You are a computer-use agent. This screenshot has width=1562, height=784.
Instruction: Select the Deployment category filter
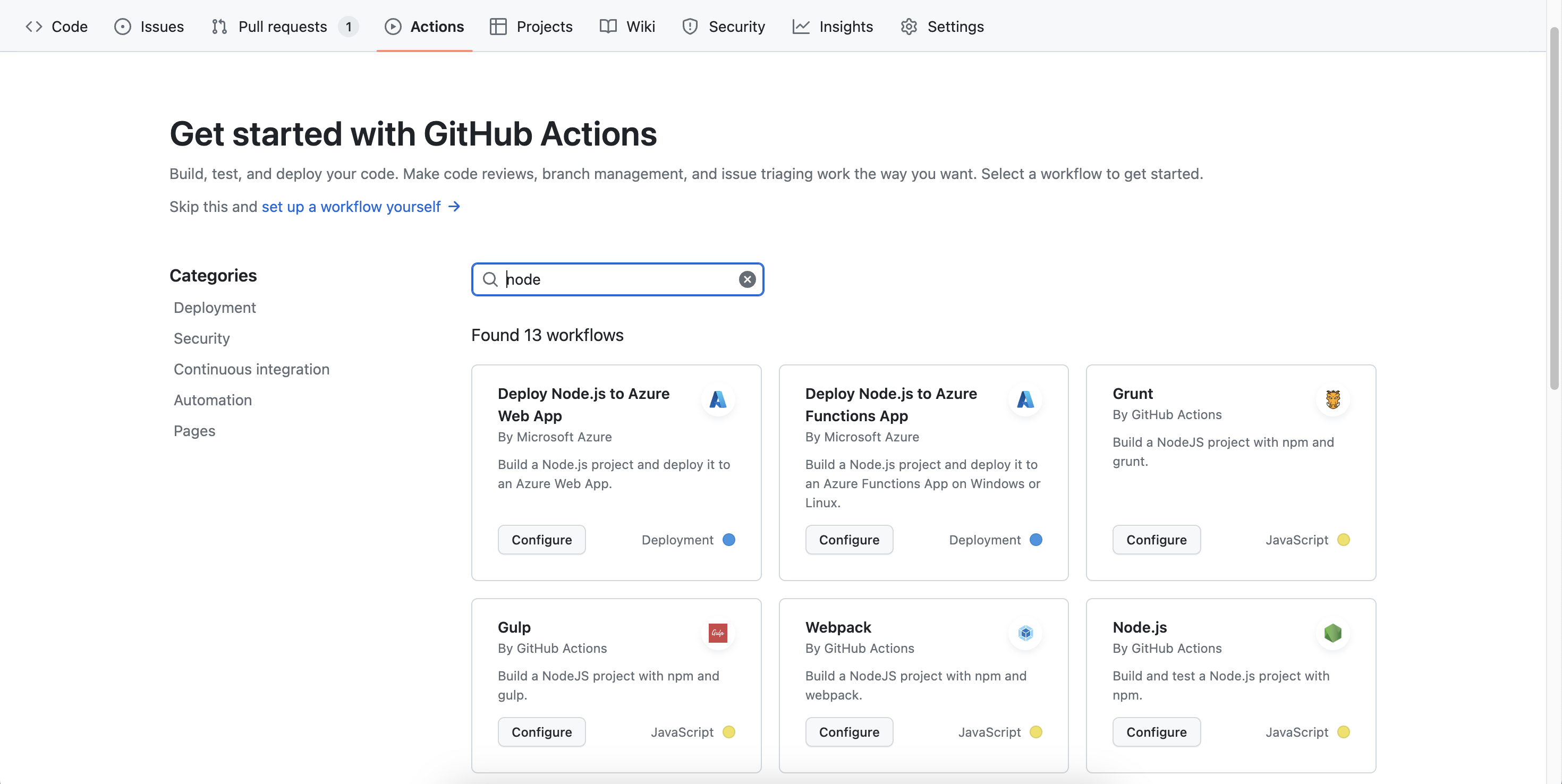click(x=214, y=308)
